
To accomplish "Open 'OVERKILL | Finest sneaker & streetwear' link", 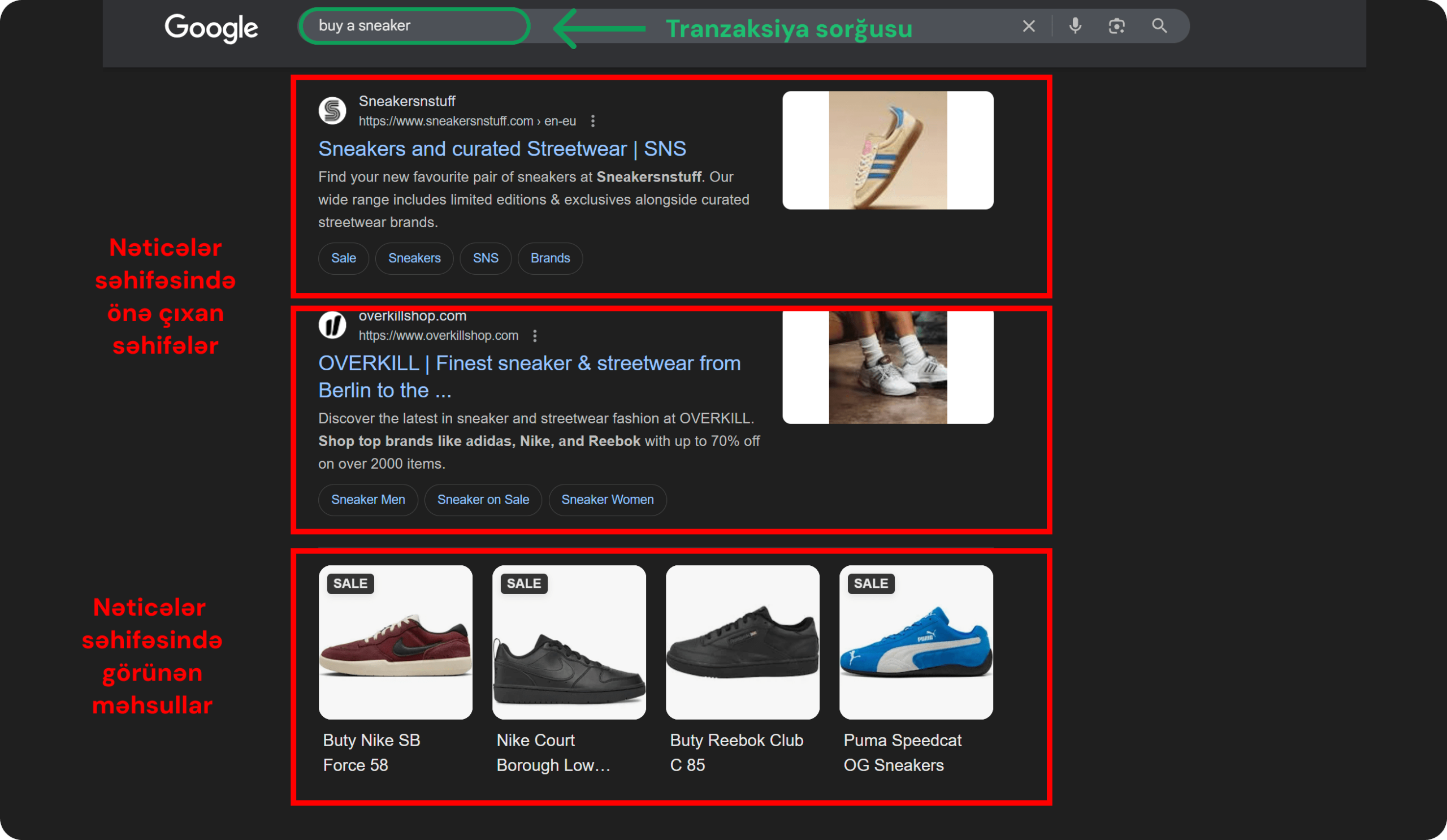I will [529, 376].
